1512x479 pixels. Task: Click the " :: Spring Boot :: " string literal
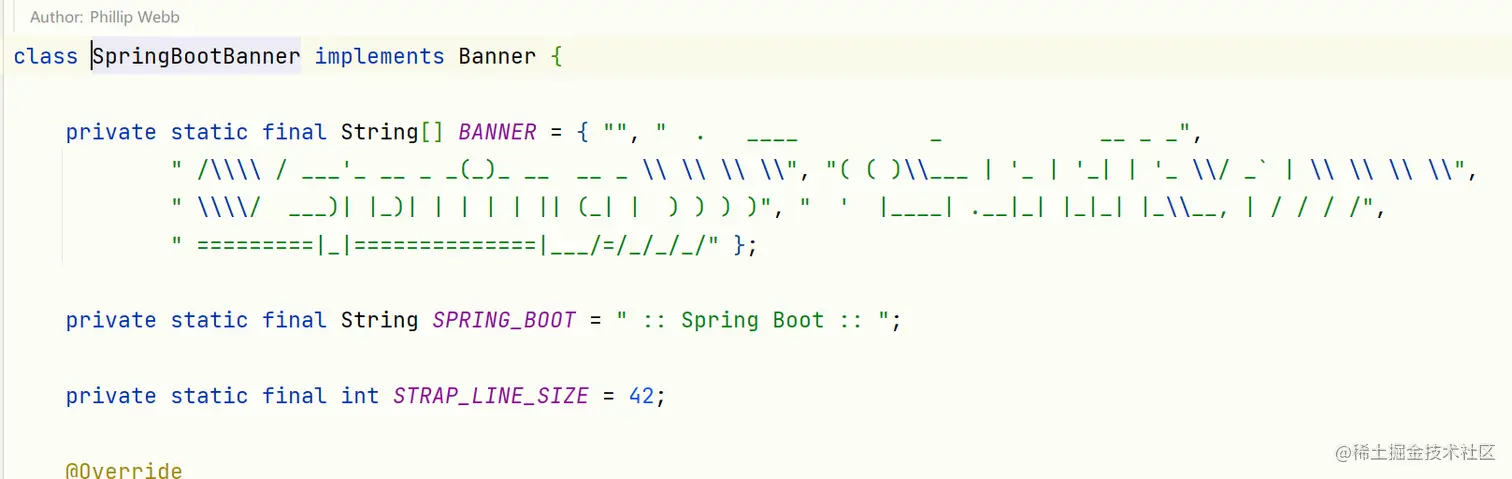pos(753,320)
